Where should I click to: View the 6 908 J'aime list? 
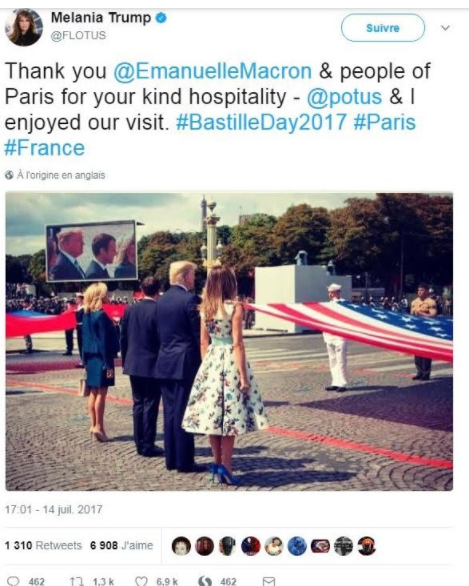coord(121,545)
